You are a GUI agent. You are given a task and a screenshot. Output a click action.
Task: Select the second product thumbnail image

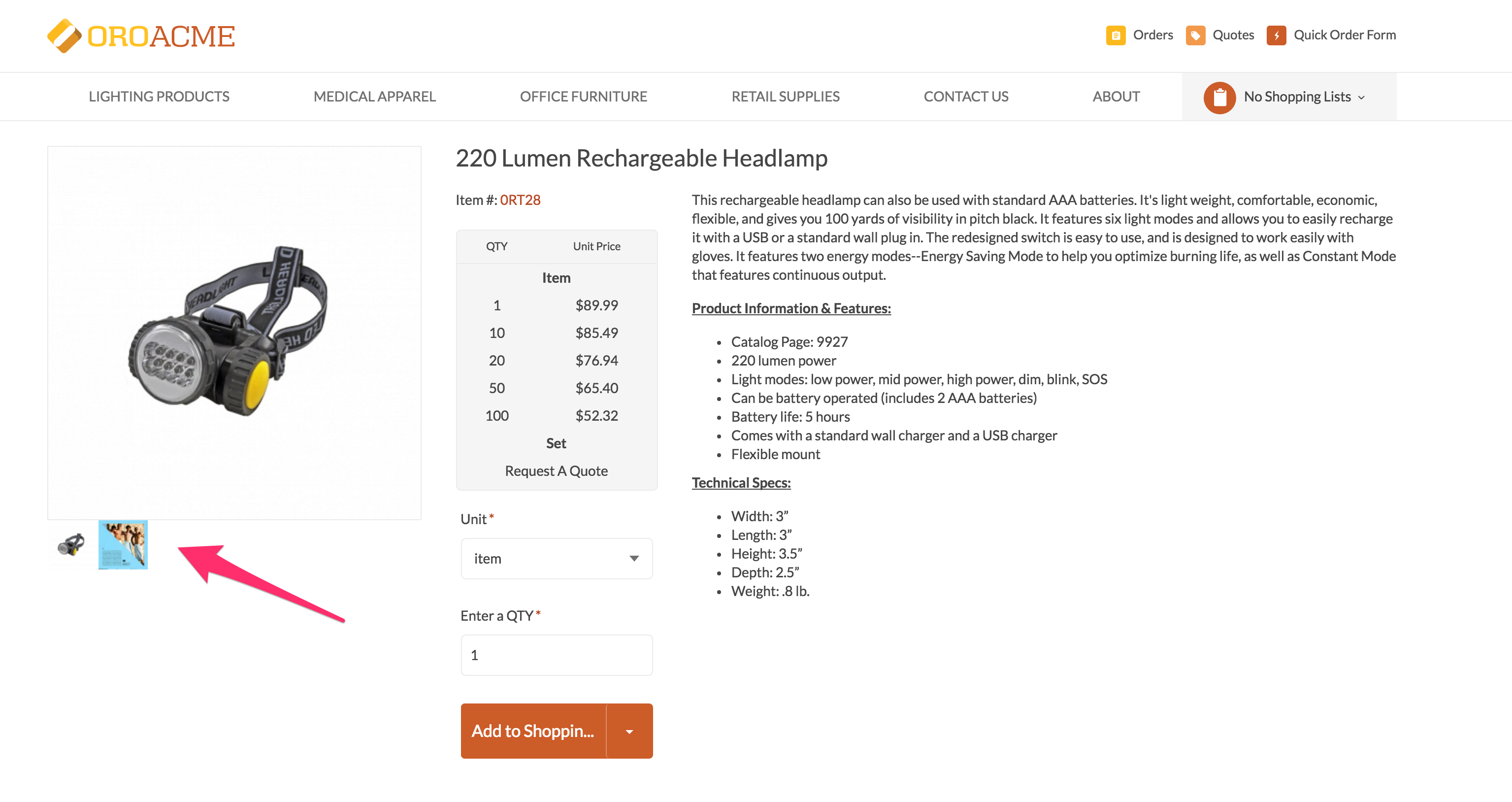tap(123, 544)
